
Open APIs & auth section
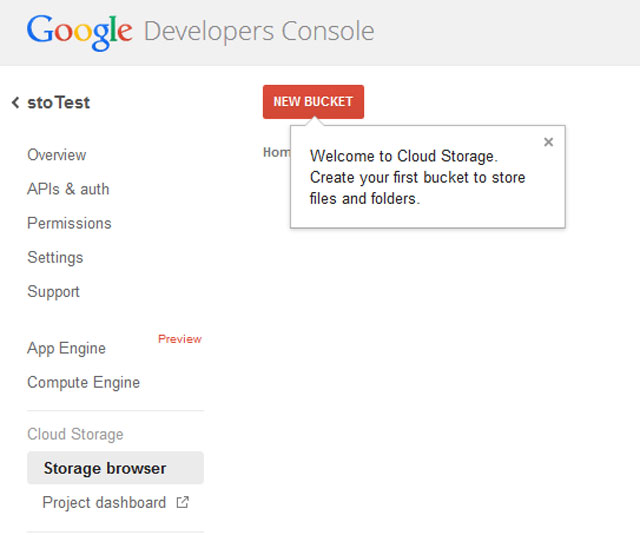68,189
